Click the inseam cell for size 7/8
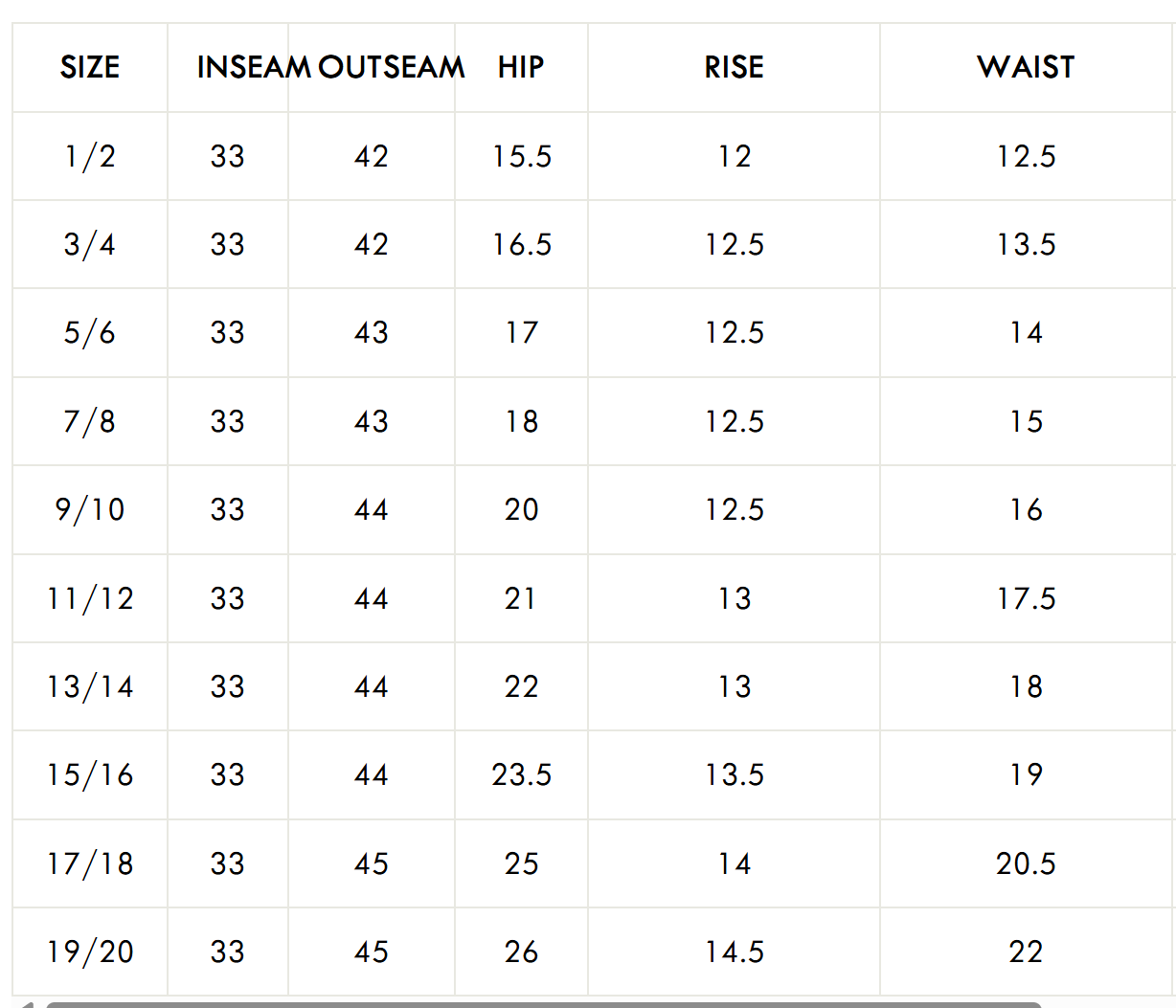 pyautogui.click(x=228, y=421)
